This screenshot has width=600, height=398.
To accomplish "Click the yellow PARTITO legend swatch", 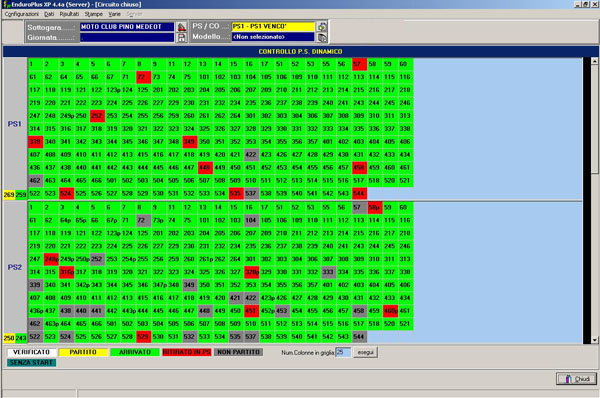I will coord(83,352).
